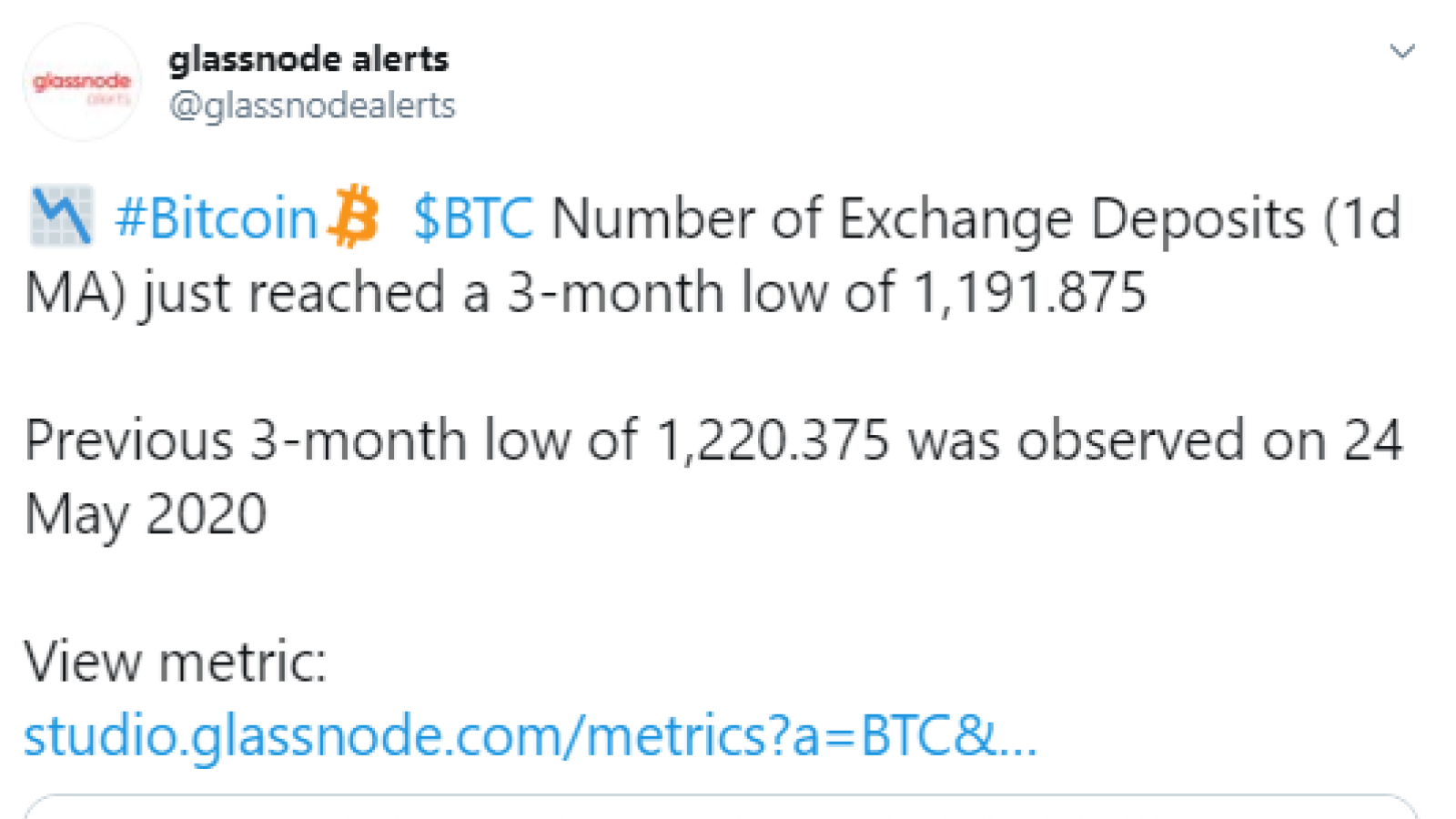Open the $BTC cashtag
The height and width of the screenshot is (819, 1456).
[473, 218]
